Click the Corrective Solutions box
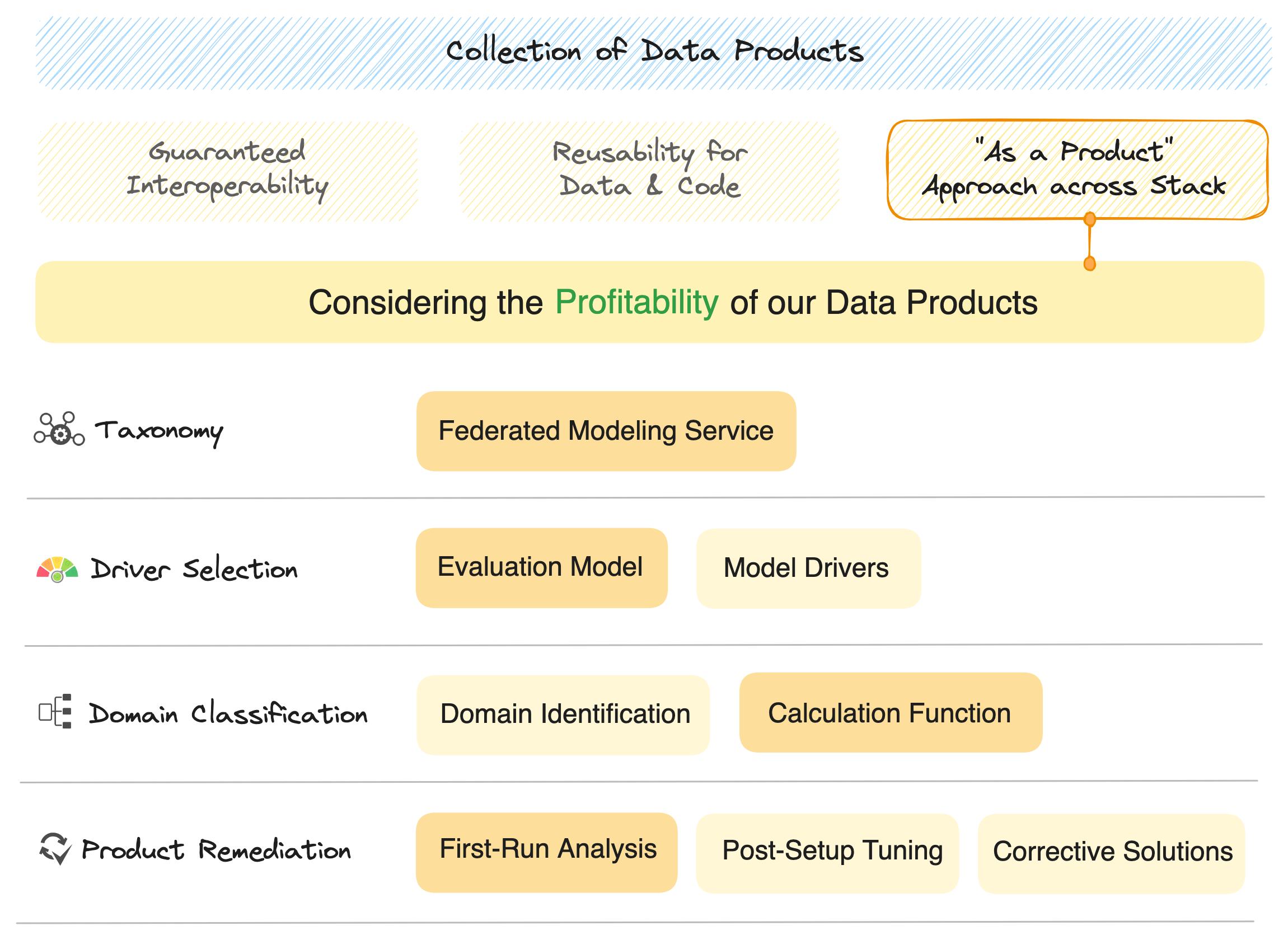The image size is (1288, 940). coord(1111,854)
